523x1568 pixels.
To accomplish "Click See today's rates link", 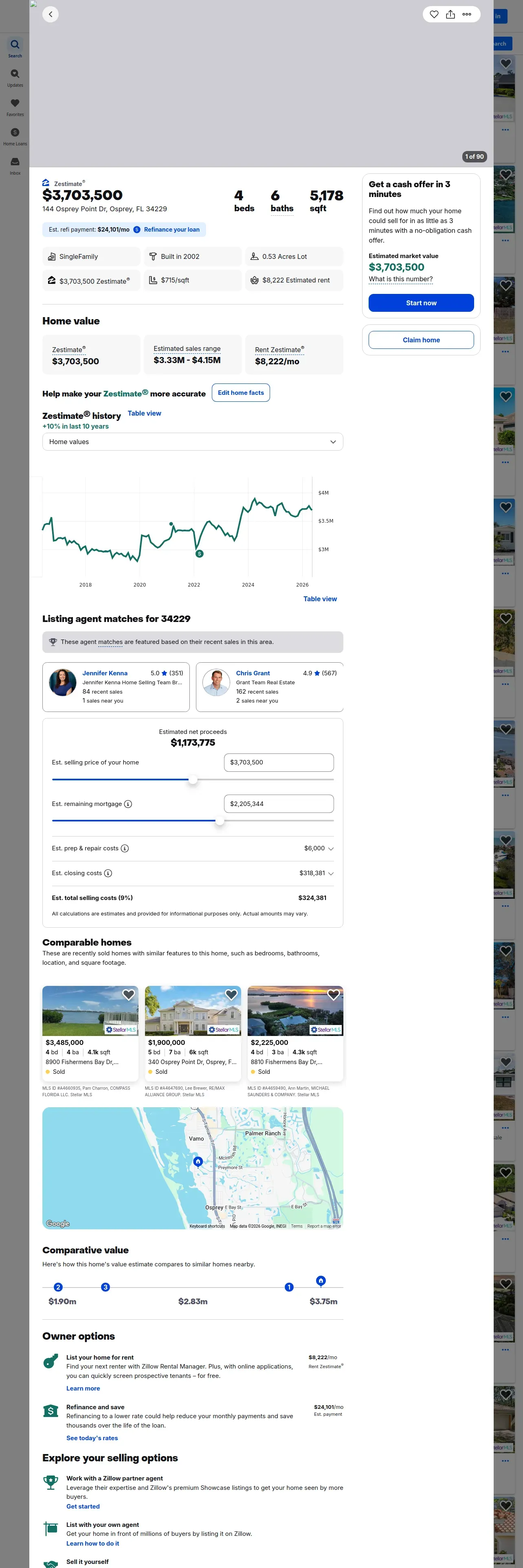I will click(92, 1438).
